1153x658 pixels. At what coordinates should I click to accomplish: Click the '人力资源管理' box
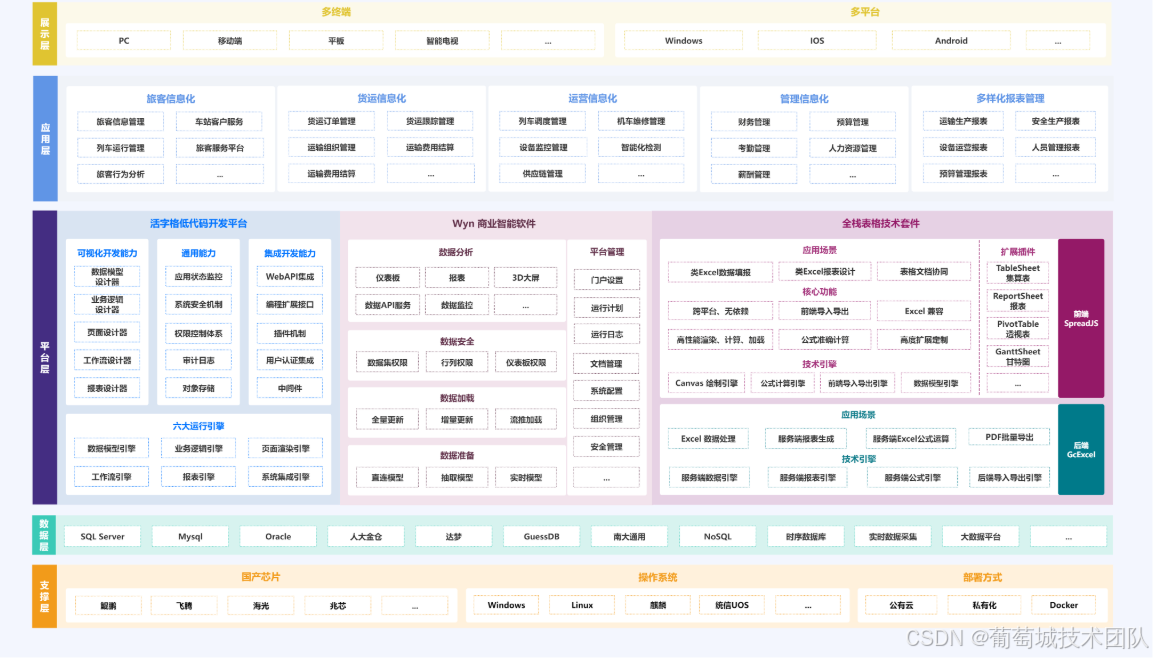pos(852,148)
